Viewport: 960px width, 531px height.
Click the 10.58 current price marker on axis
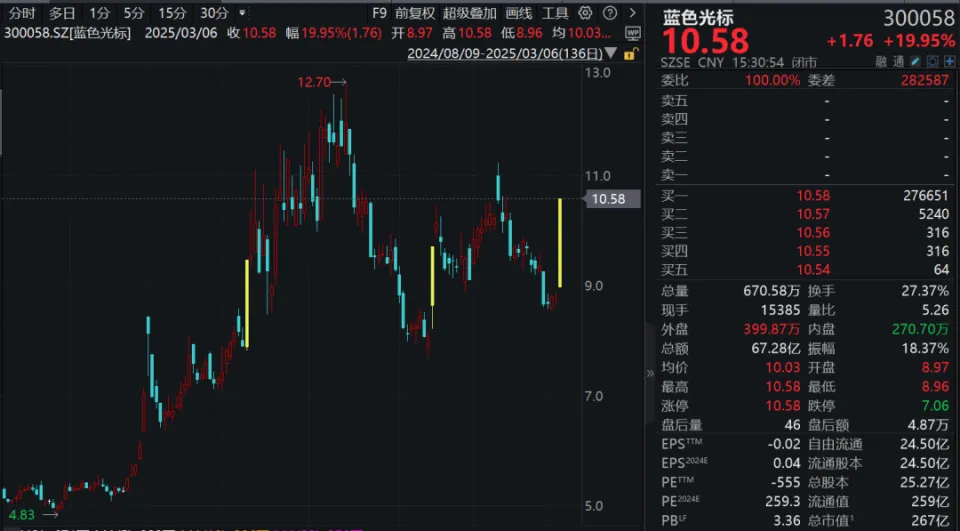coord(609,199)
